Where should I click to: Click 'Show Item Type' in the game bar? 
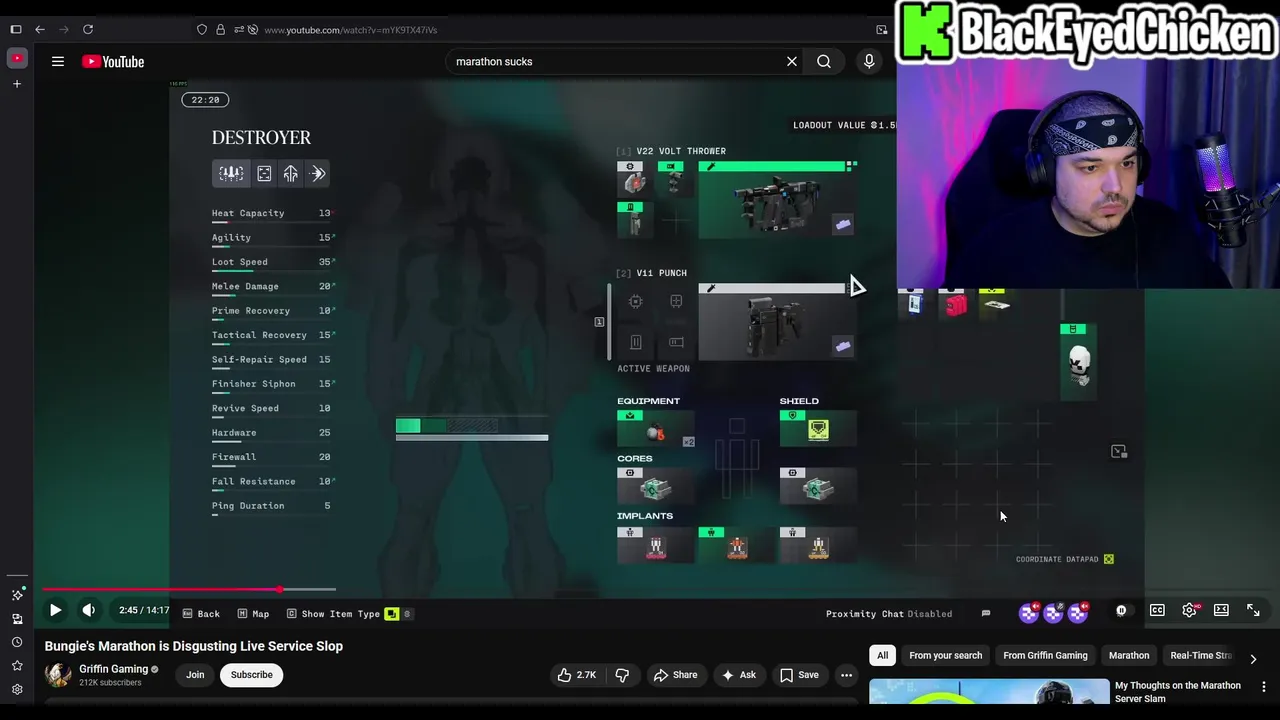tap(340, 614)
